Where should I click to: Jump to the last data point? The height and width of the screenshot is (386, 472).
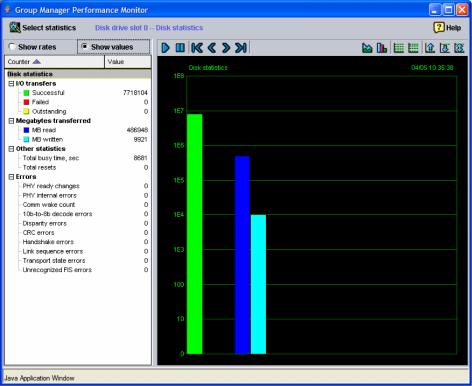pyautogui.click(x=241, y=48)
